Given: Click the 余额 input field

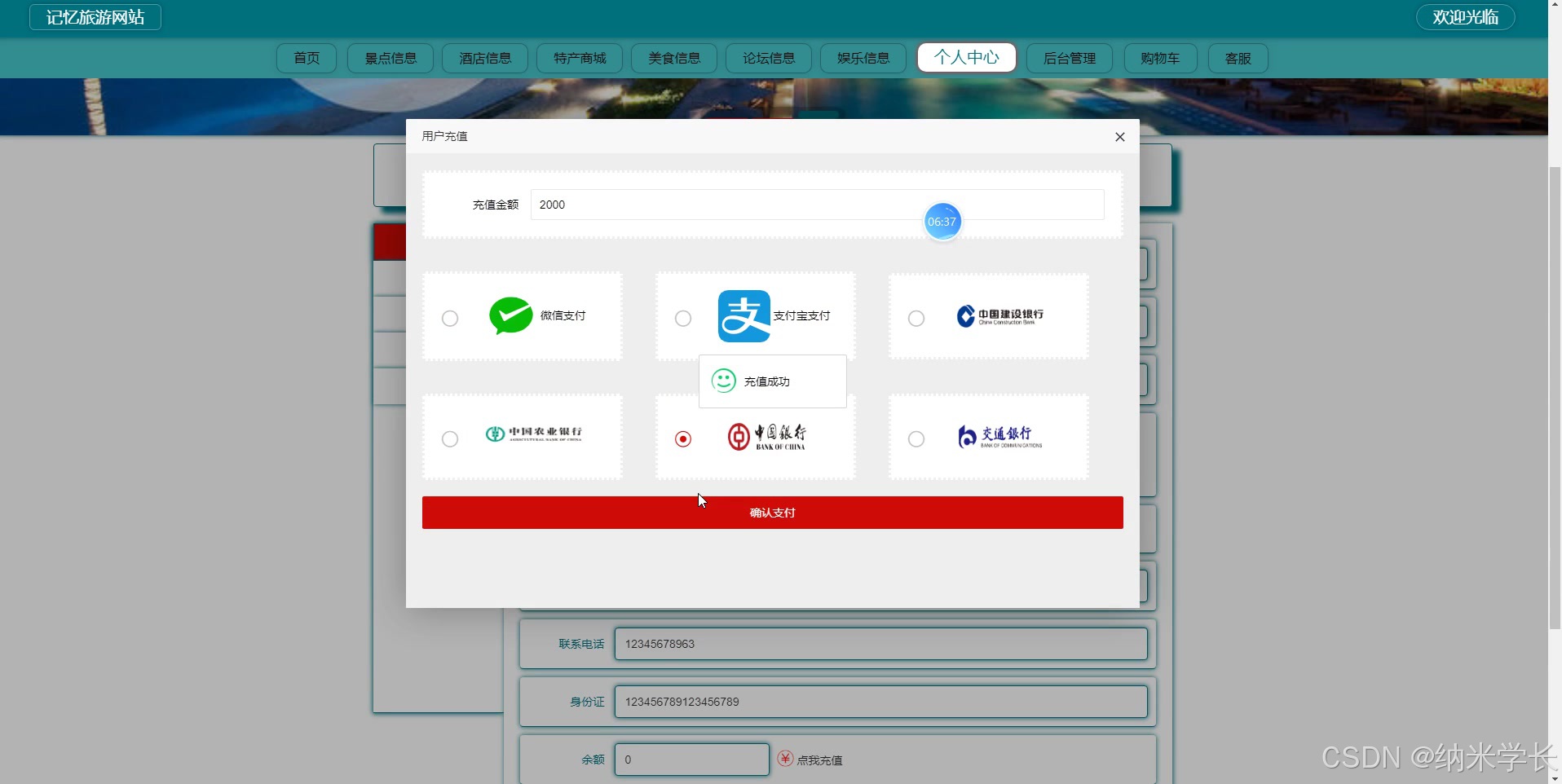Looking at the screenshot, I should point(692,760).
